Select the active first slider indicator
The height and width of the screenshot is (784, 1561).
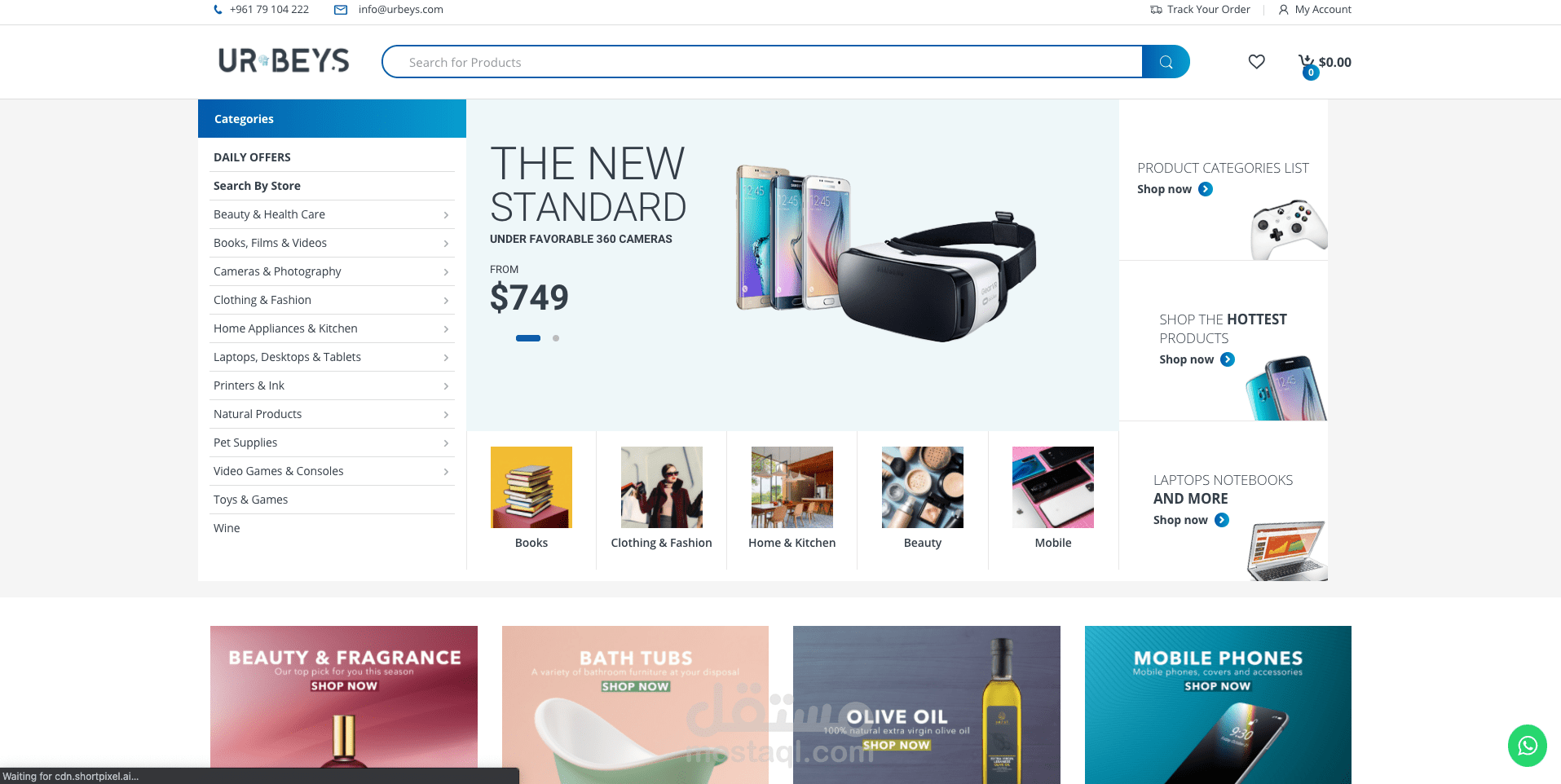[x=528, y=338]
